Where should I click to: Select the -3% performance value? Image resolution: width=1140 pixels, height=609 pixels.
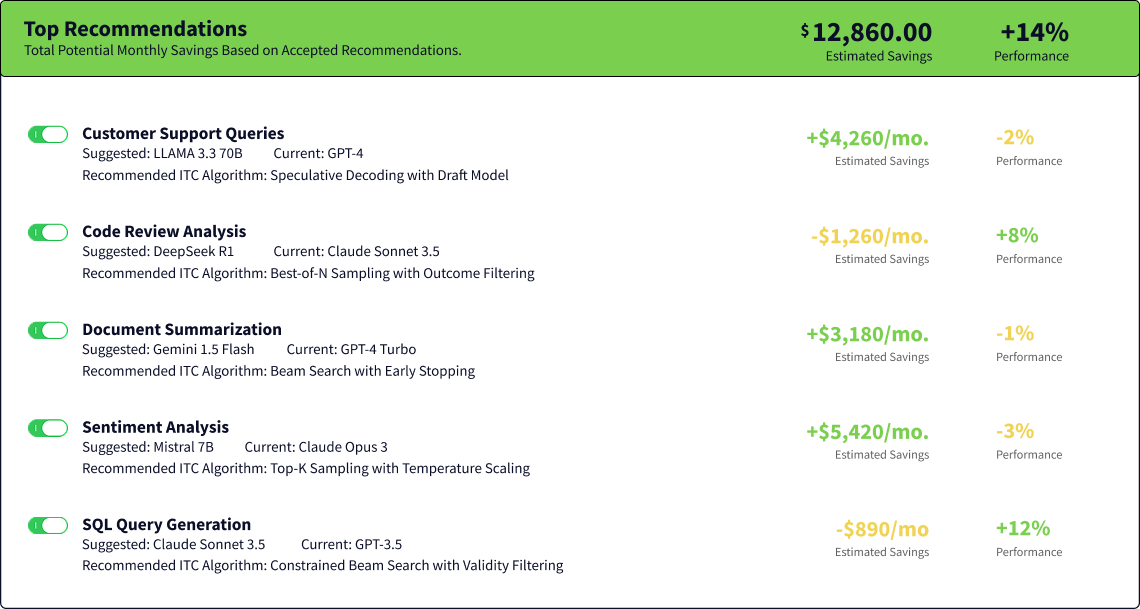click(1015, 431)
